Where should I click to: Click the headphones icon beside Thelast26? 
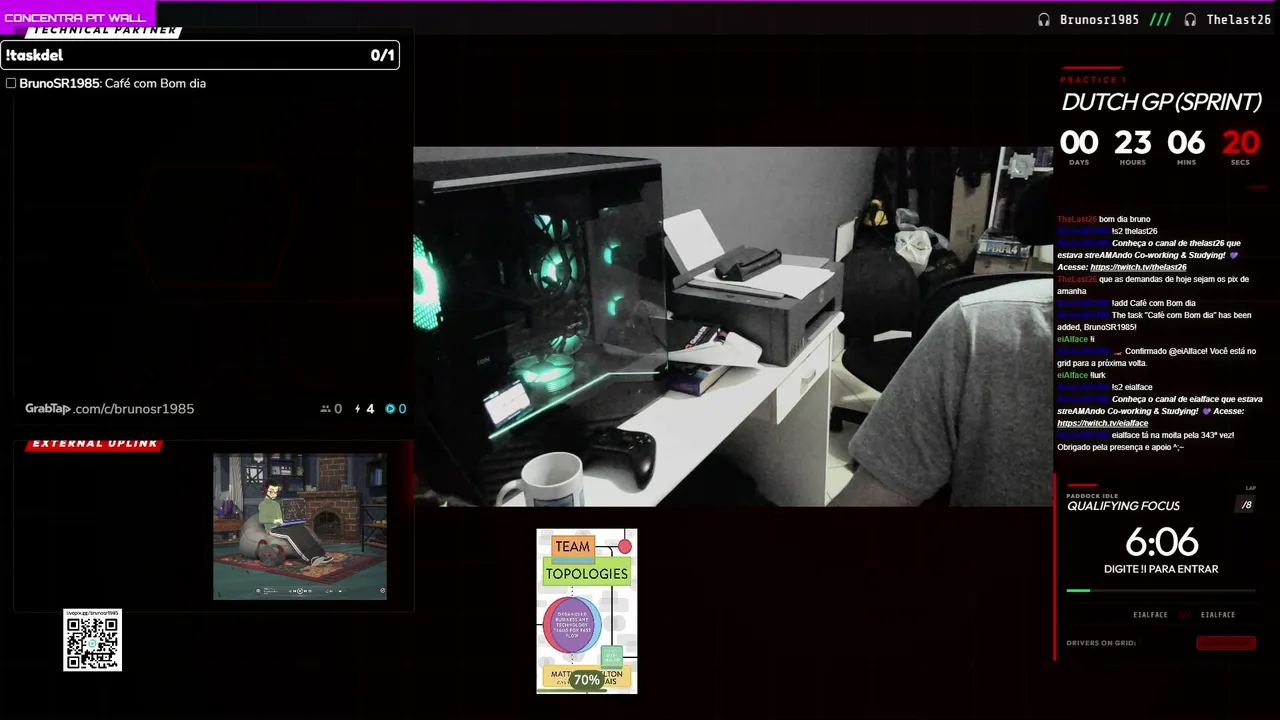click(1190, 20)
